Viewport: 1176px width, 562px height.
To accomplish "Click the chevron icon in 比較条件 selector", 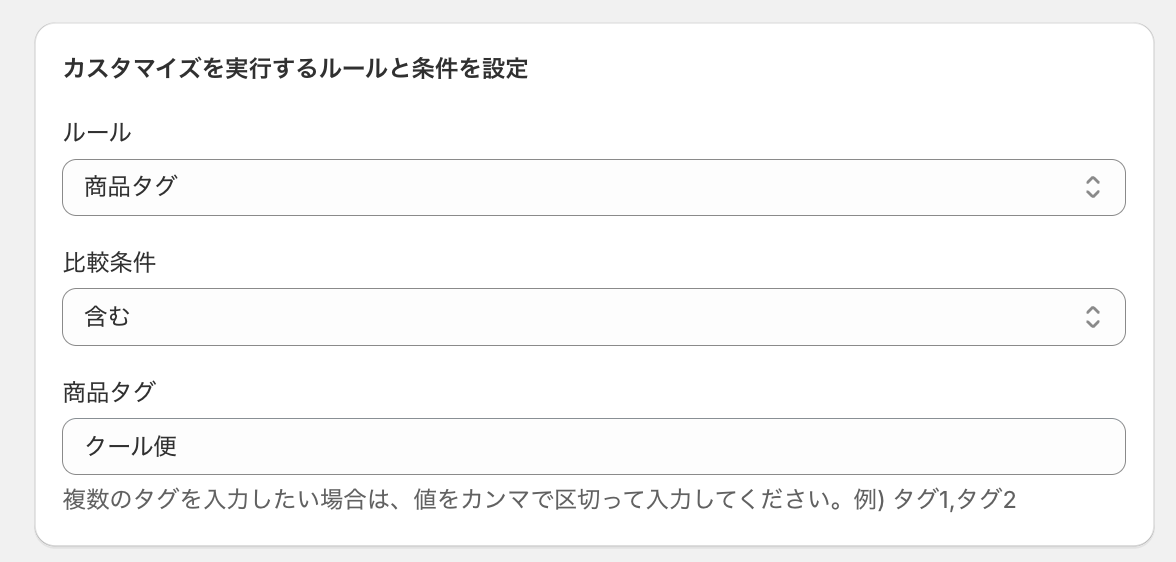I will [1093, 317].
